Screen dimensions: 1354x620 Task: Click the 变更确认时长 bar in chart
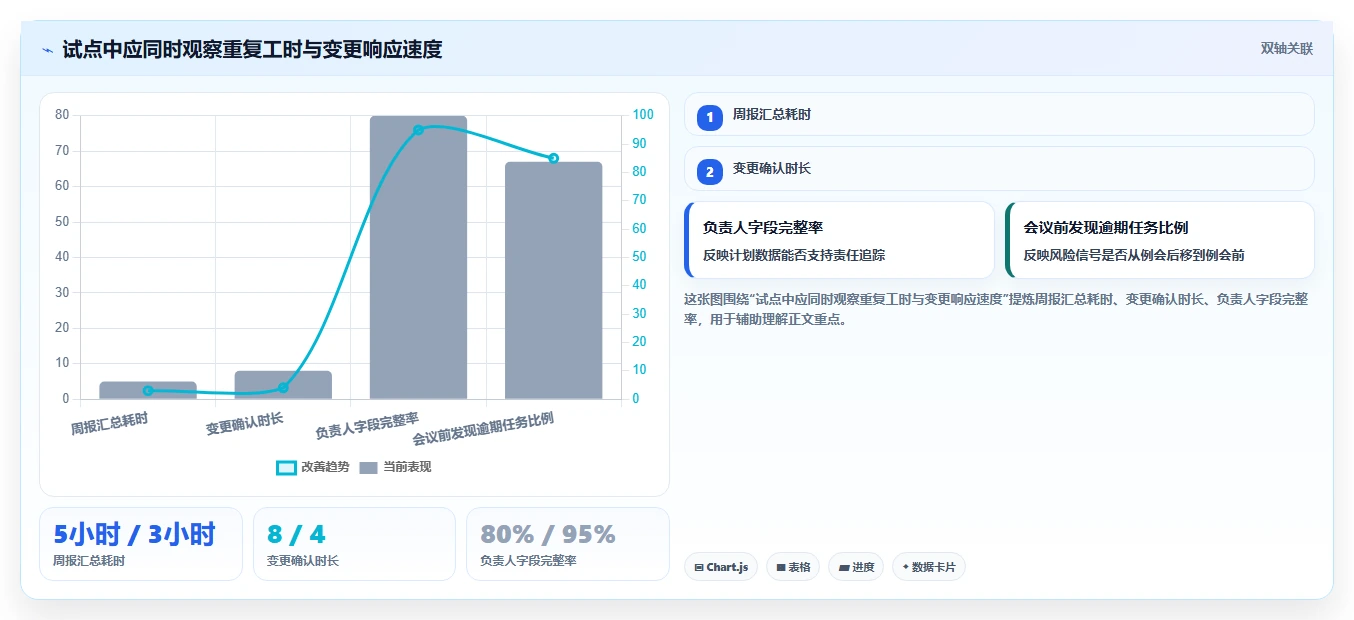point(283,385)
